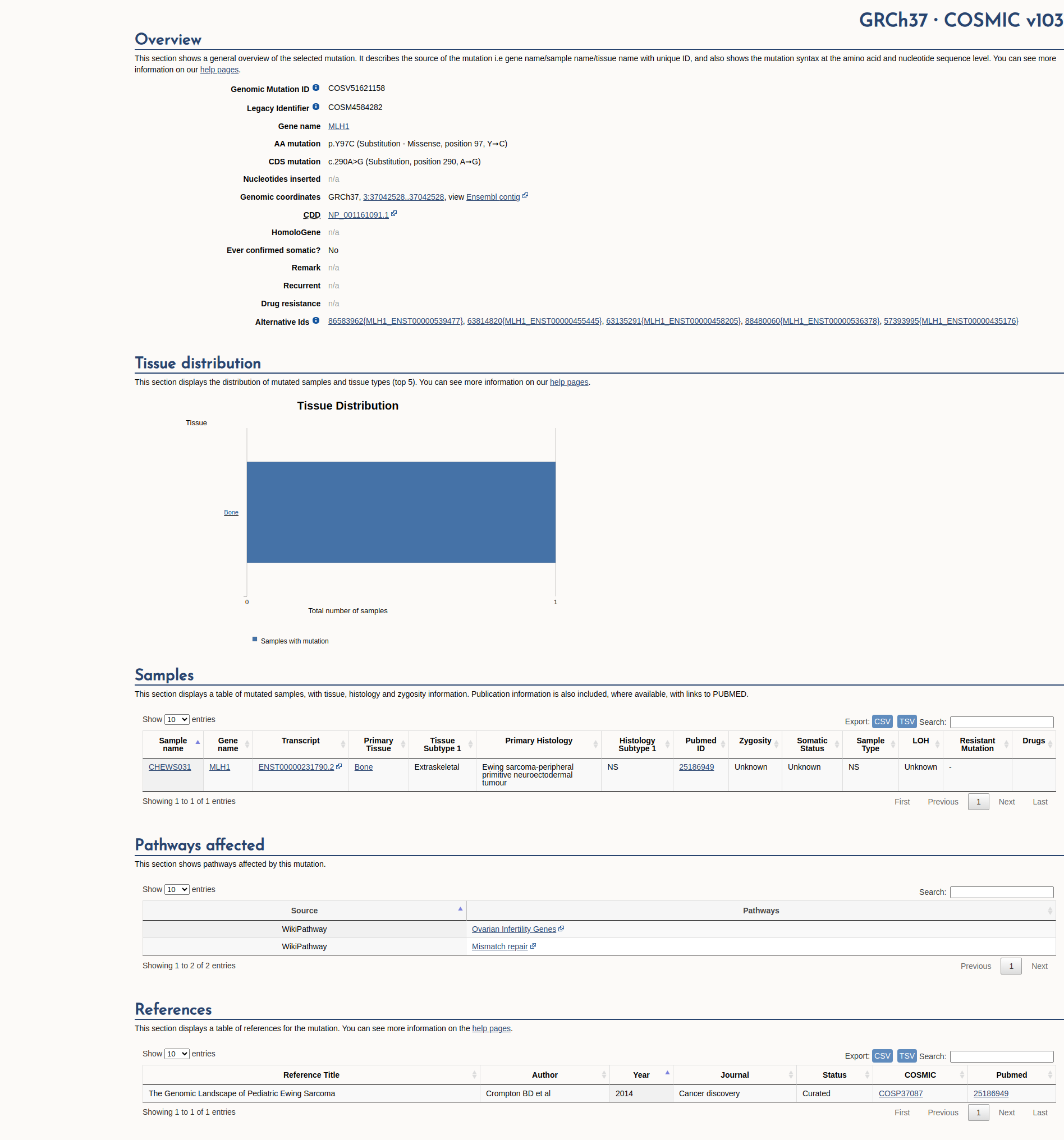Open help pages link in Overview description
Screen dimensions: 1064x1140
[x=219, y=70]
